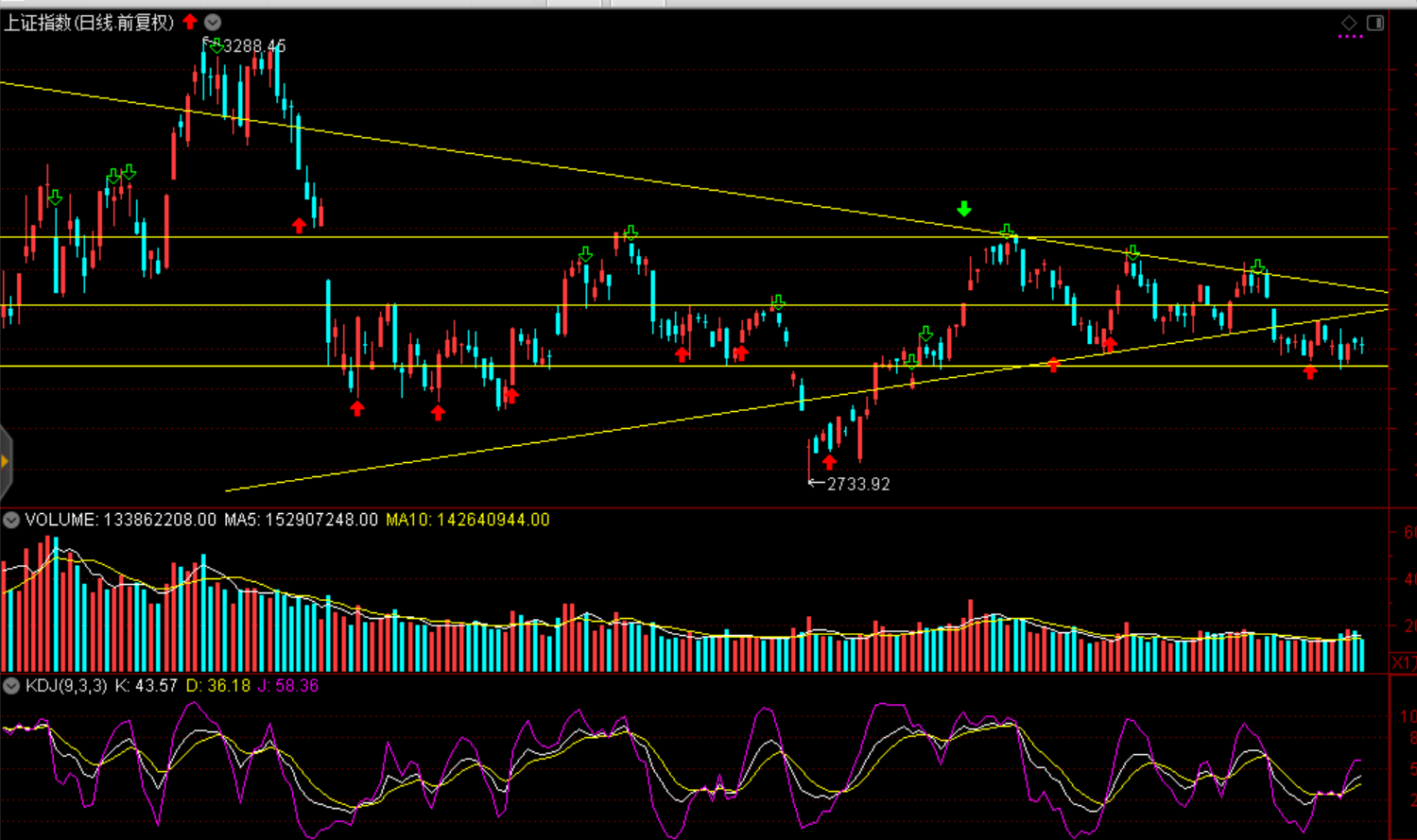Click the red buy arrow above 2733.92 low
Viewport: 1417px width, 840px height.
pyautogui.click(x=829, y=462)
